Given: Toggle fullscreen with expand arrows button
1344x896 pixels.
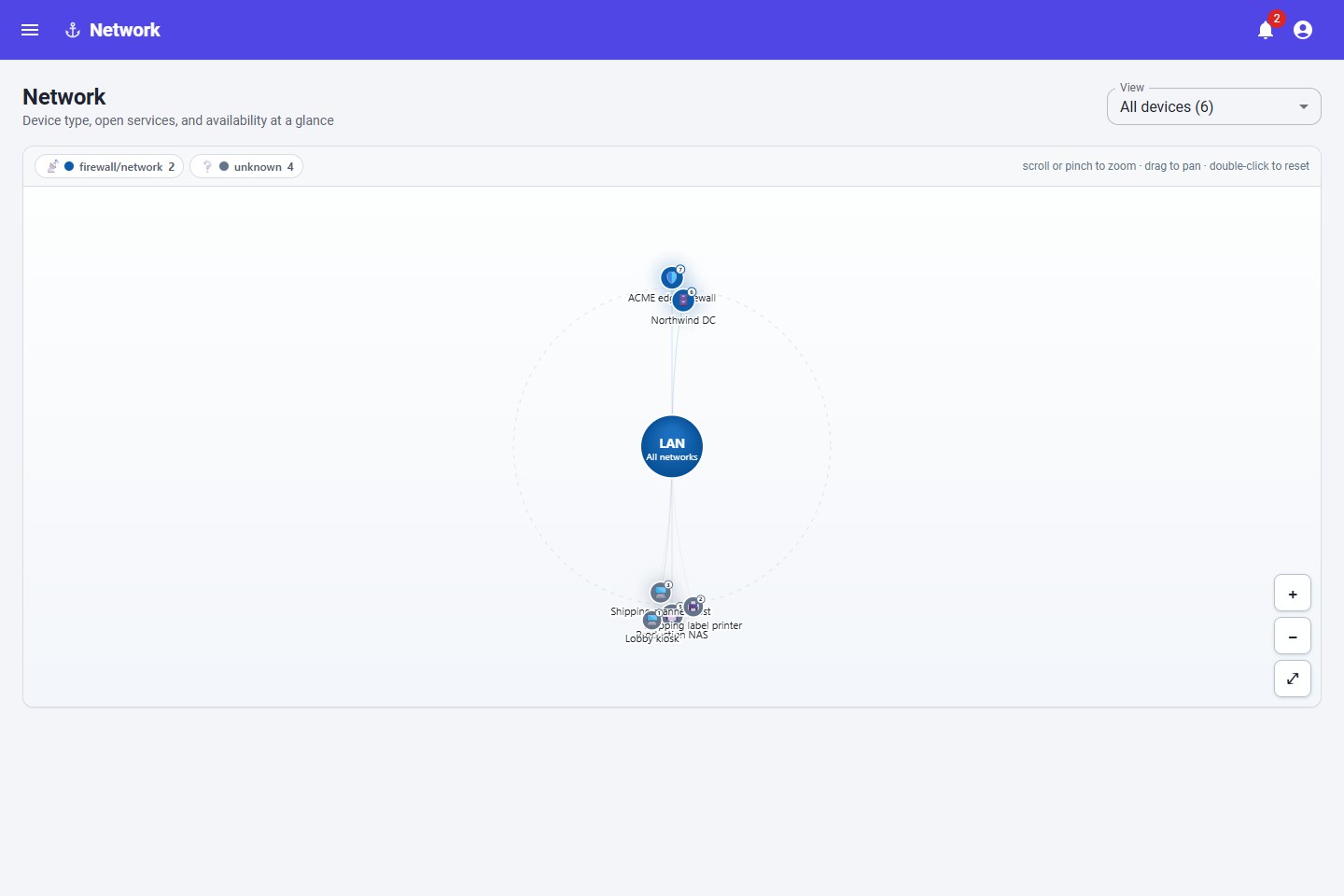Looking at the screenshot, I should [1293, 679].
